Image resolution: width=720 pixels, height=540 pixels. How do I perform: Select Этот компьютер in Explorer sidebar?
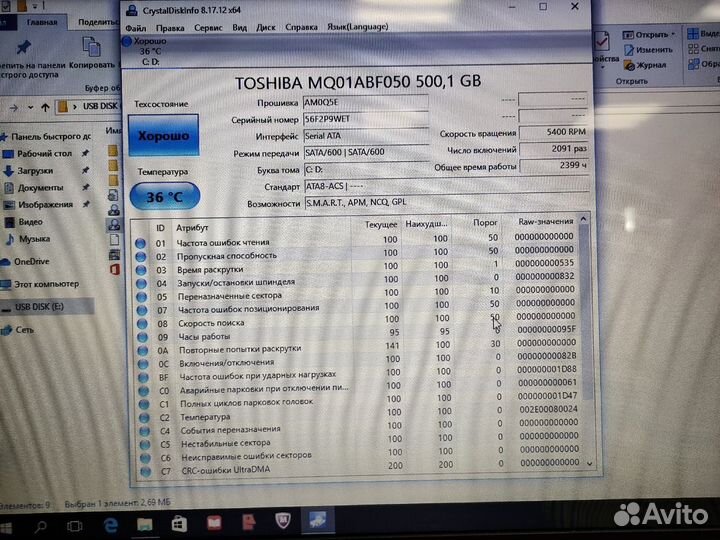[x=46, y=284]
